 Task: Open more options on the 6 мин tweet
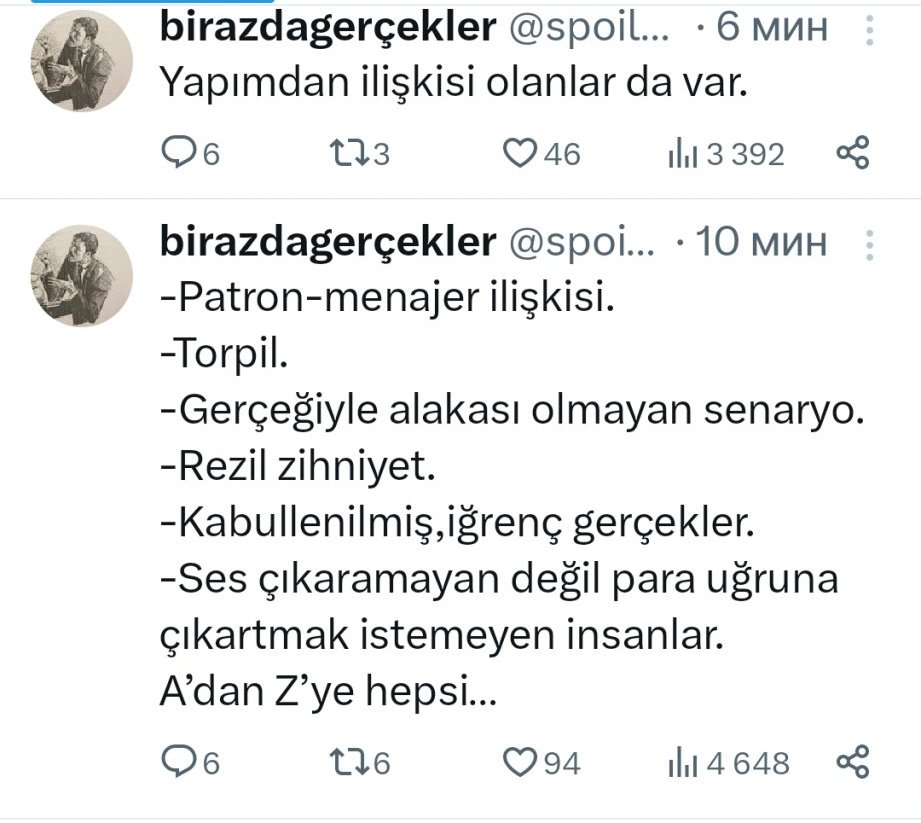(x=868, y=30)
